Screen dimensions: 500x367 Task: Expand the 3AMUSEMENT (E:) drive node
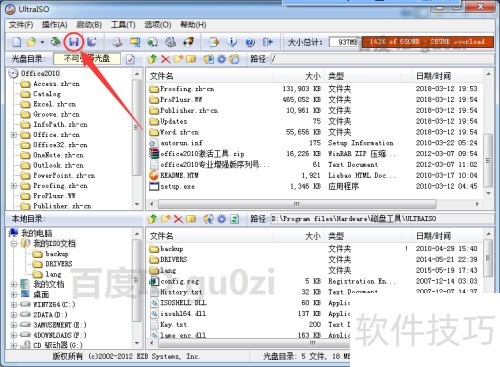(x=14, y=325)
